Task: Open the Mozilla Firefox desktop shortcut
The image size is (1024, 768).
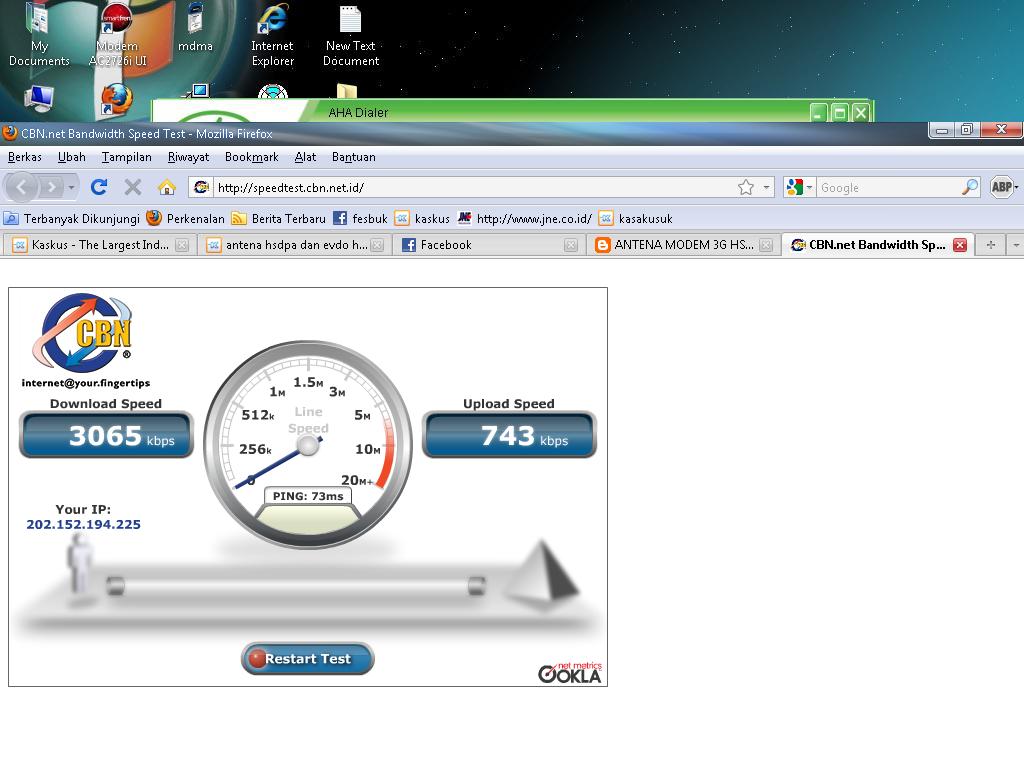Action: (117, 99)
